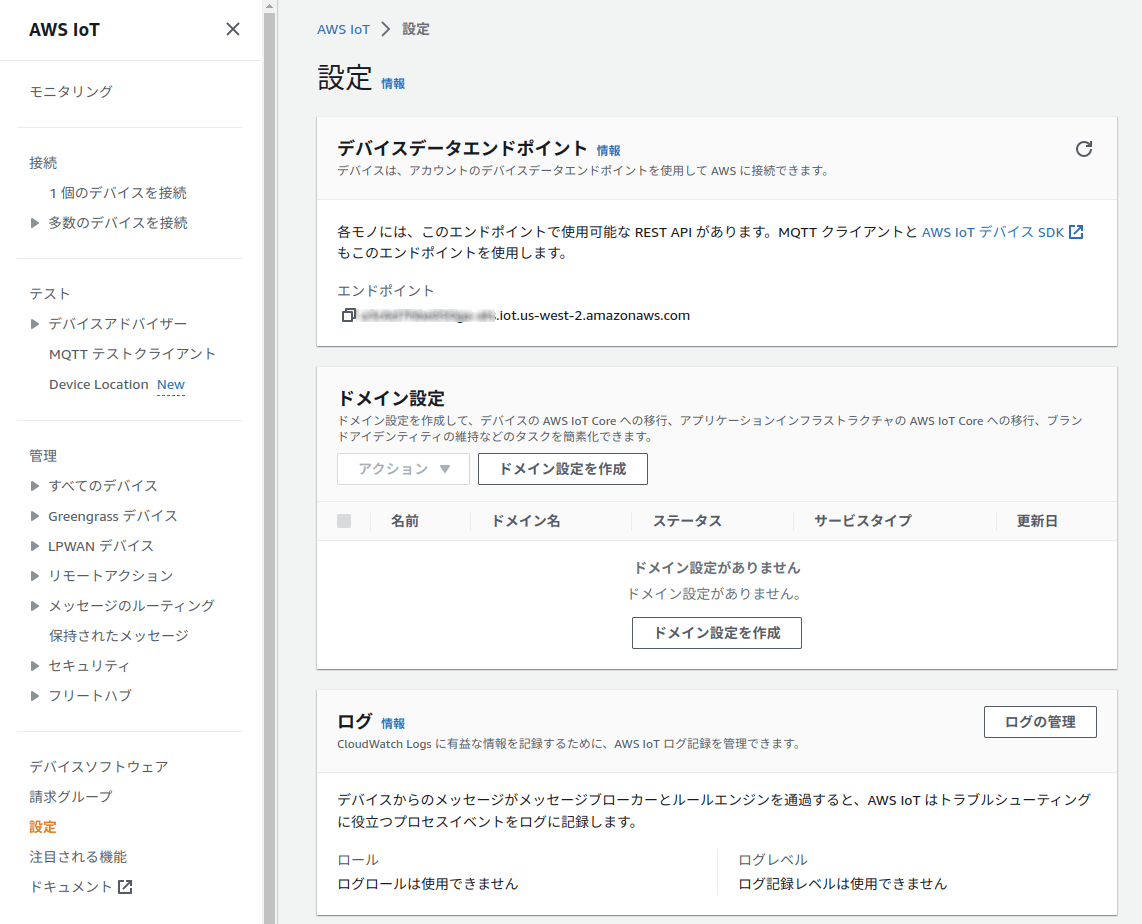Viewport: 1142px width, 924px height.
Task: Click external link icon next to AWS IoT デバイス SDK
Action: point(1076,232)
